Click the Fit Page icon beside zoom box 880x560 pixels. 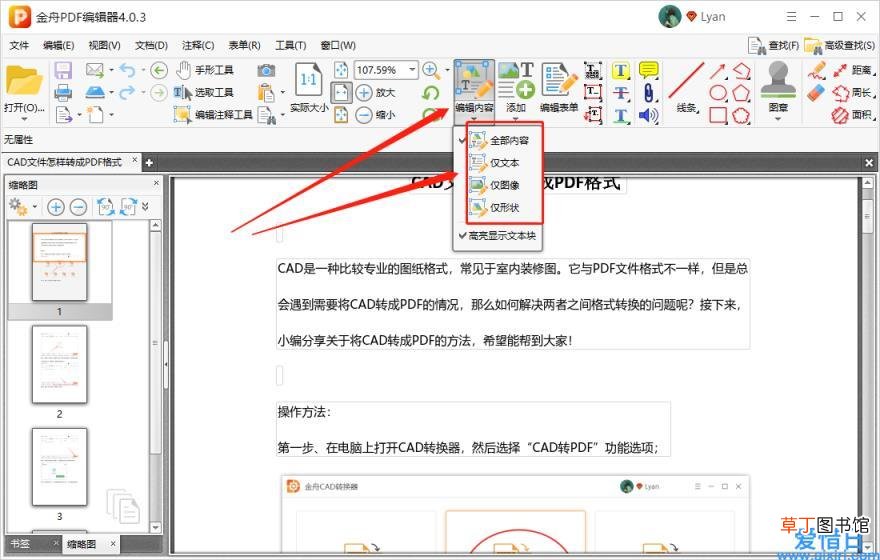[341, 70]
